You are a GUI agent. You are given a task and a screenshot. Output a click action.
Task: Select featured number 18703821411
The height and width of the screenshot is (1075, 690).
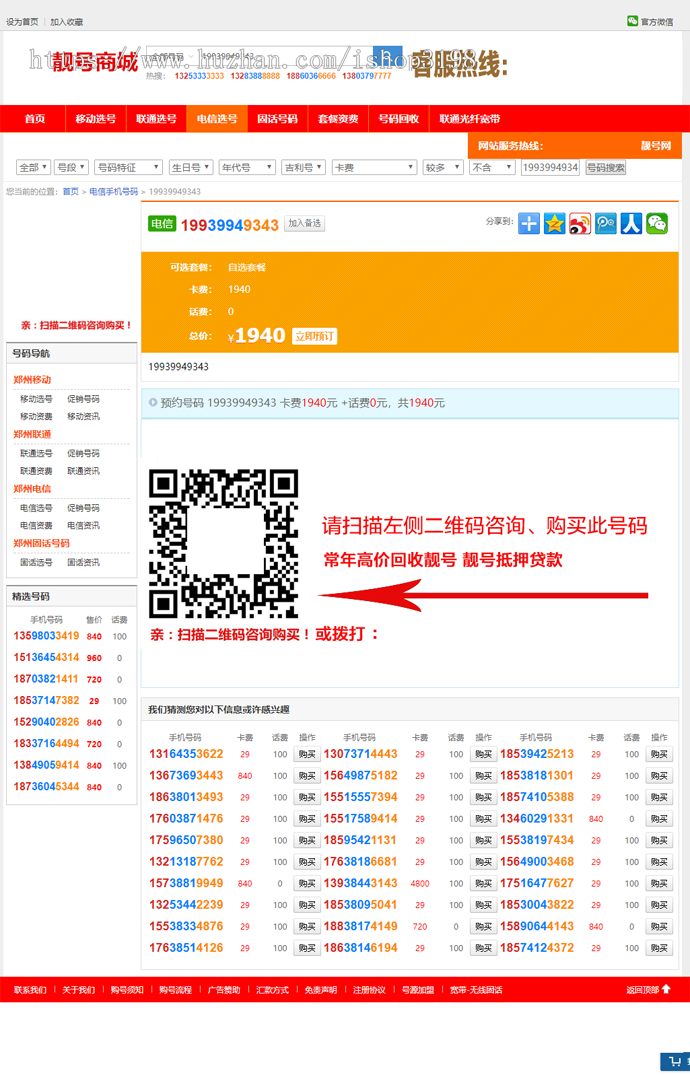coord(46,679)
